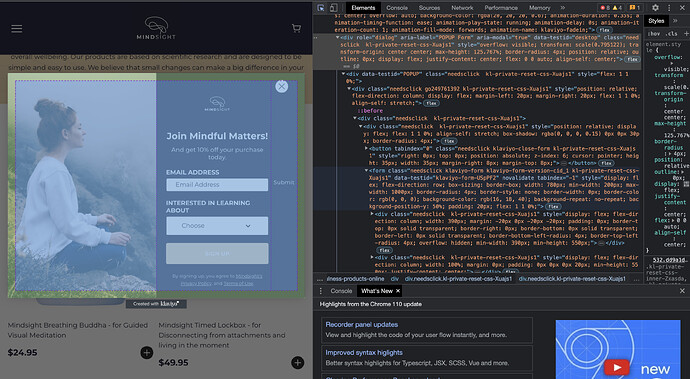690x379 pixels.
Task: Open the Memory panel tab
Action: [x=540, y=7]
